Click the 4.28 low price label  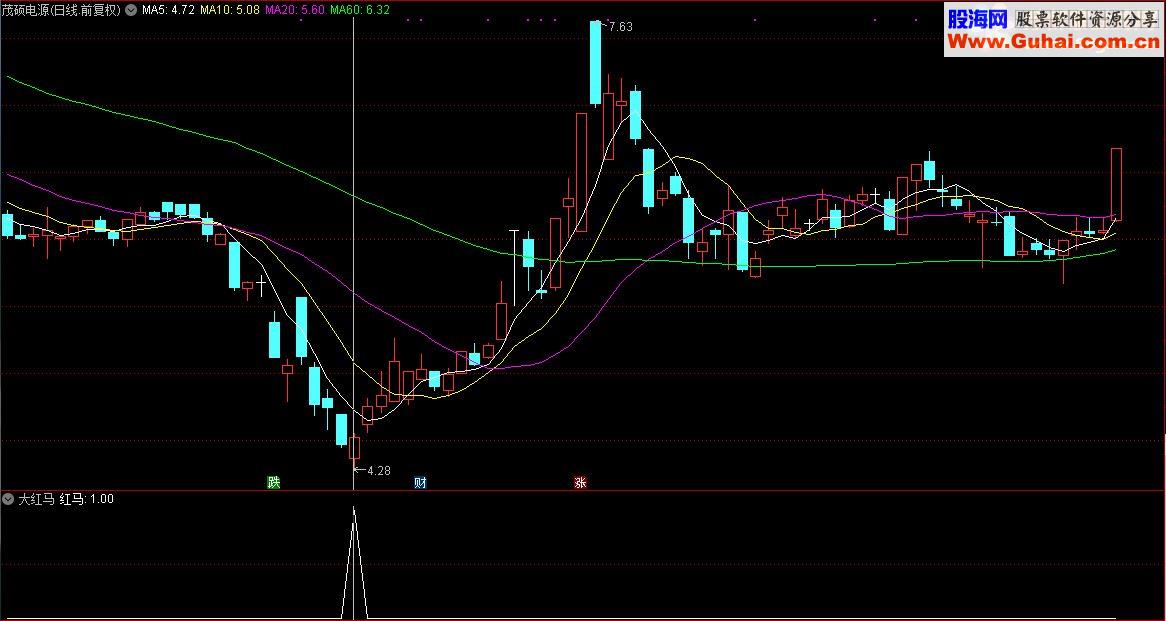pyautogui.click(x=379, y=470)
